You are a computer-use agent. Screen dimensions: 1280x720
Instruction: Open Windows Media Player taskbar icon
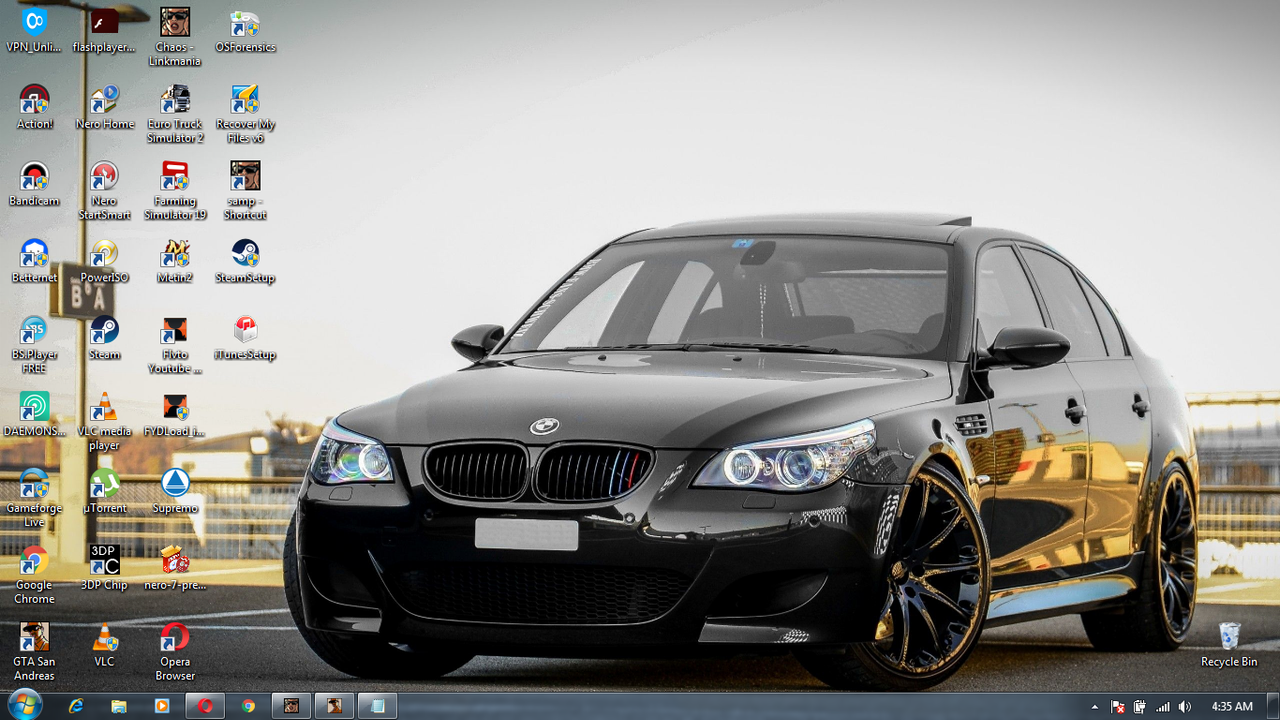162,706
